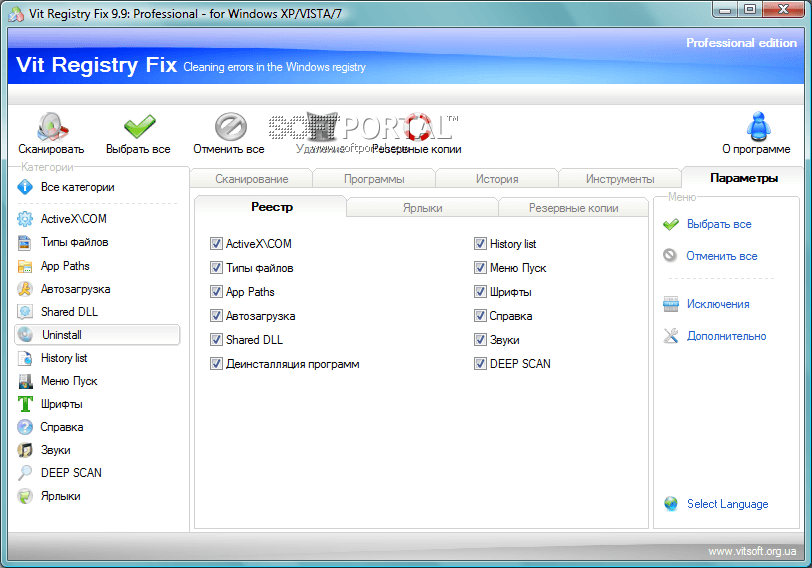
Task: Click the Сканировать scan toolbar icon
Action: (52, 126)
